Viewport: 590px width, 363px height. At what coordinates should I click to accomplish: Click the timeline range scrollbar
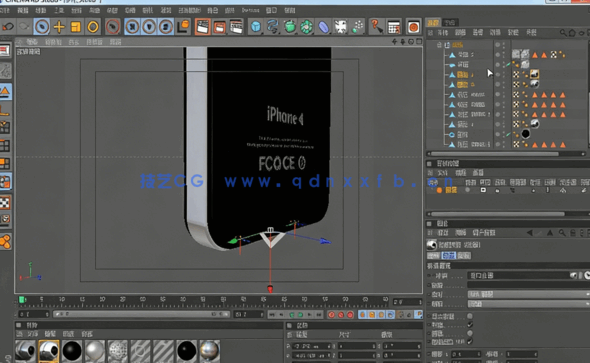click(141, 314)
